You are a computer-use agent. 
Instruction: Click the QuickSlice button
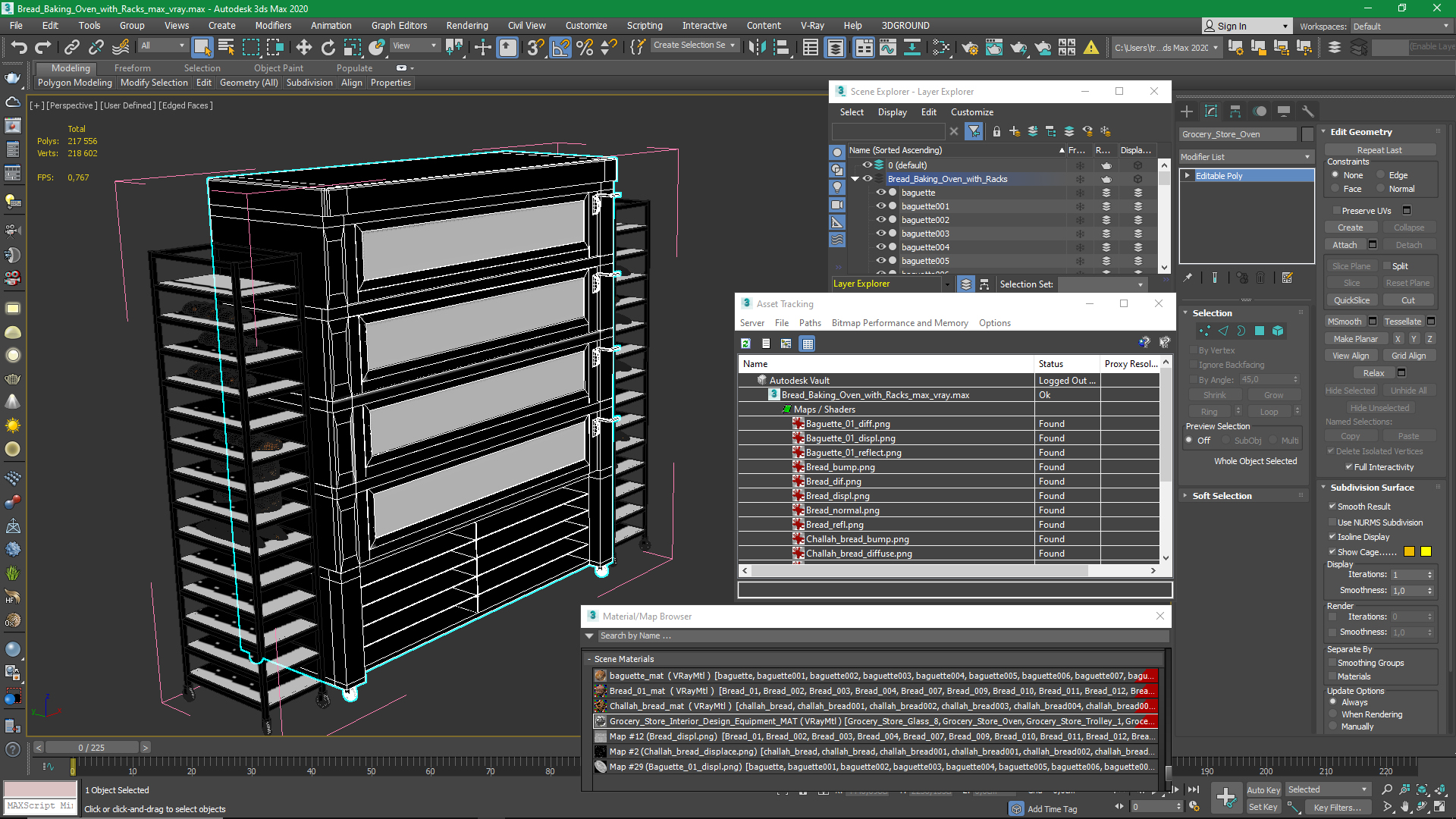pyautogui.click(x=1351, y=300)
